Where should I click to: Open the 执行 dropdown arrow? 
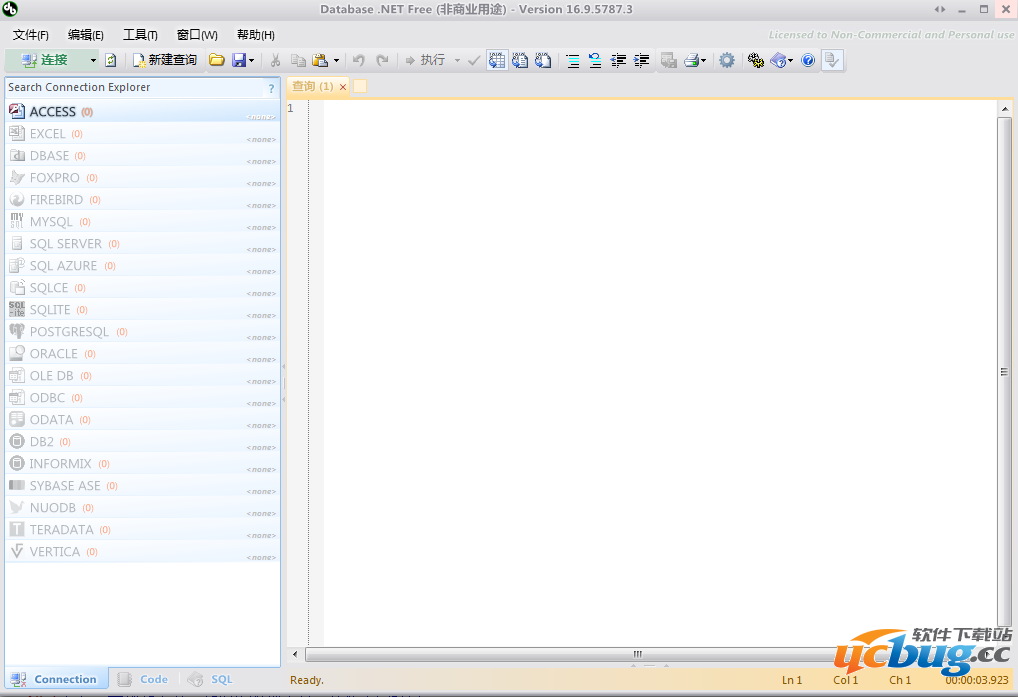[x=457, y=60]
